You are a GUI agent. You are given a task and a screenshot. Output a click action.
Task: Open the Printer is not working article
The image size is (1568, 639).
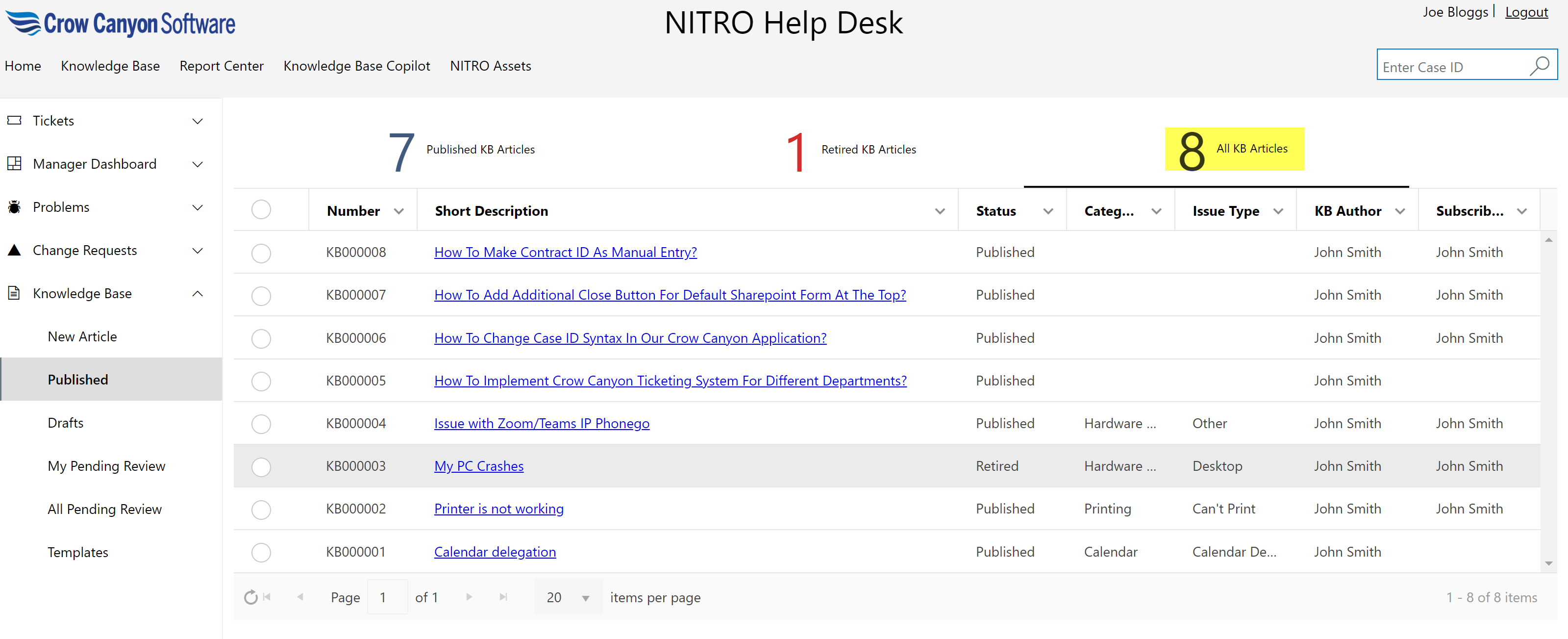coord(498,509)
